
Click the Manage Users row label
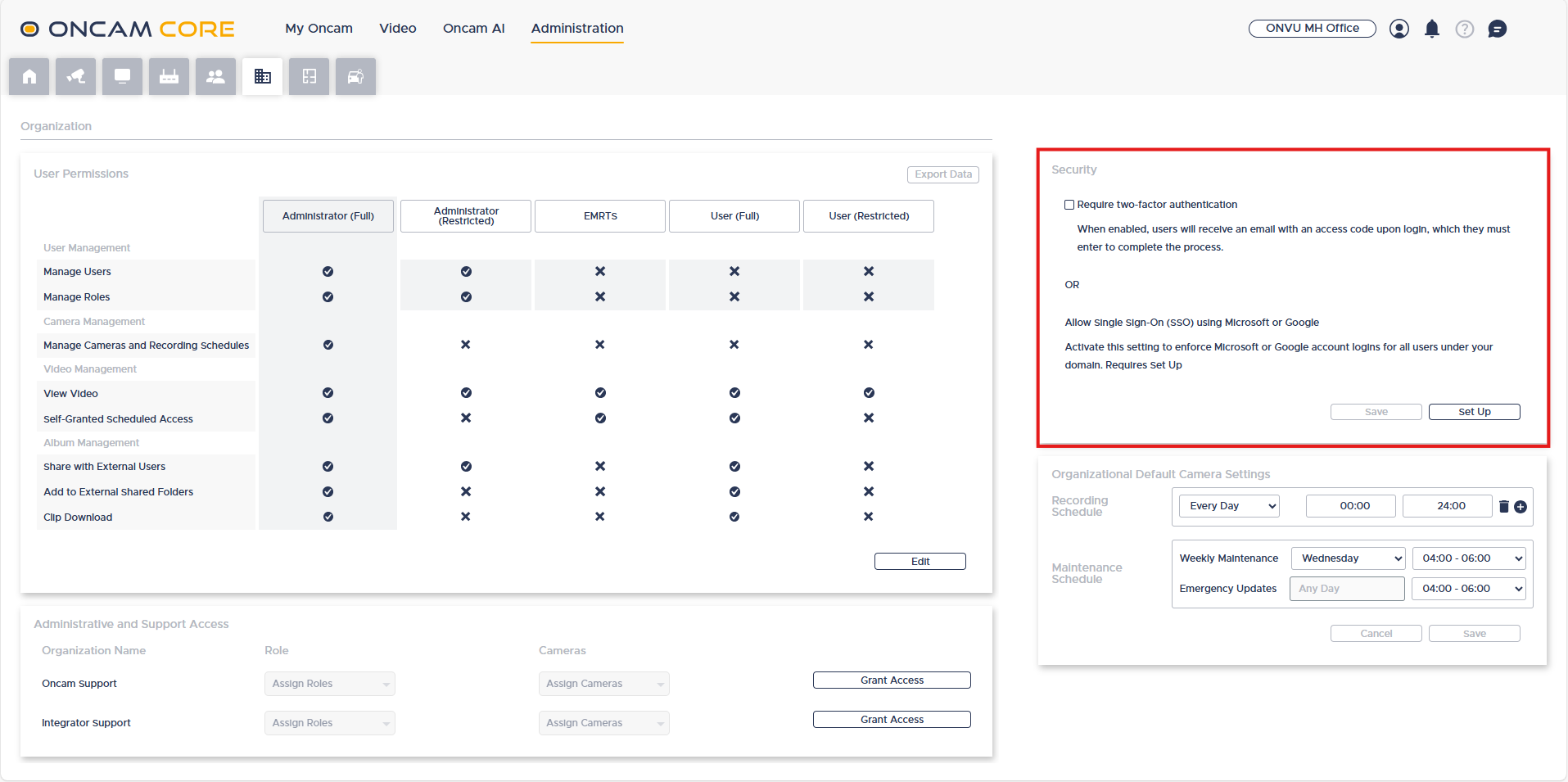(77, 272)
